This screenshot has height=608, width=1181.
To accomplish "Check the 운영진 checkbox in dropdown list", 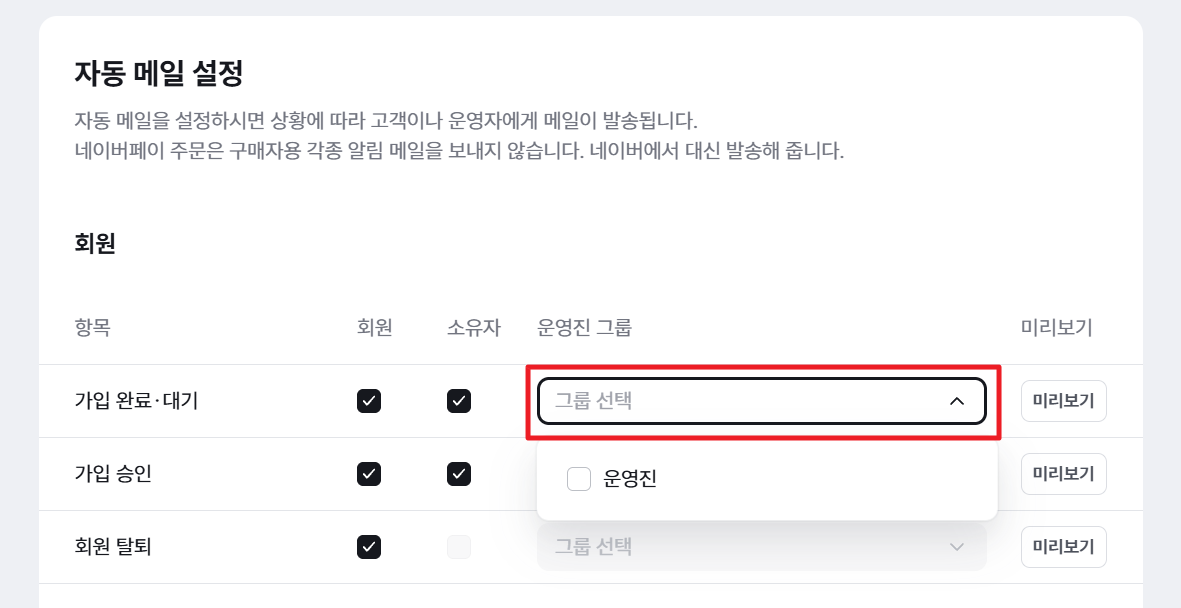I will (578, 478).
